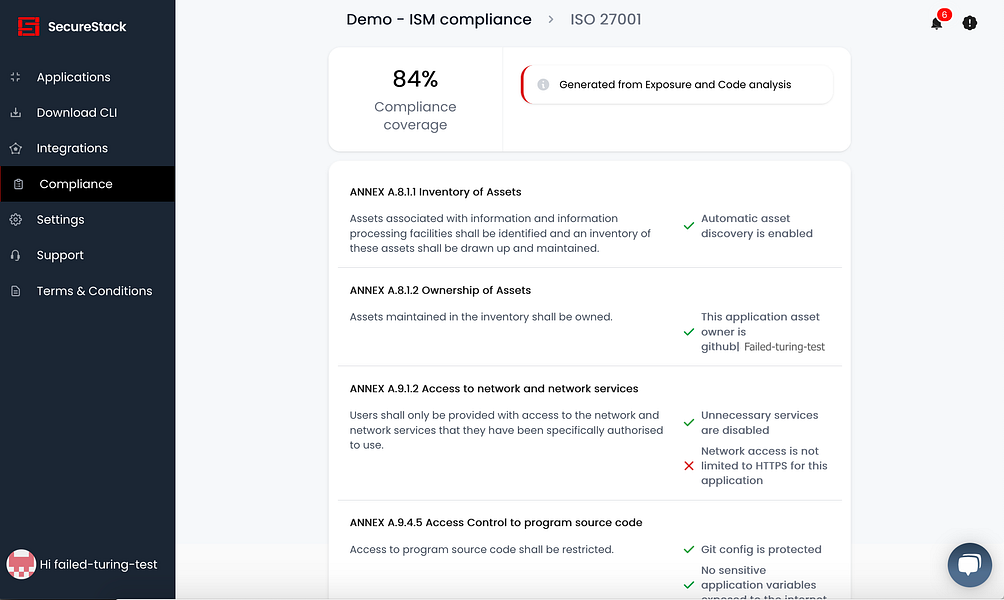The image size is (1004, 600).
Task: Click the 84% compliance coverage value
Action: (415, 79)
